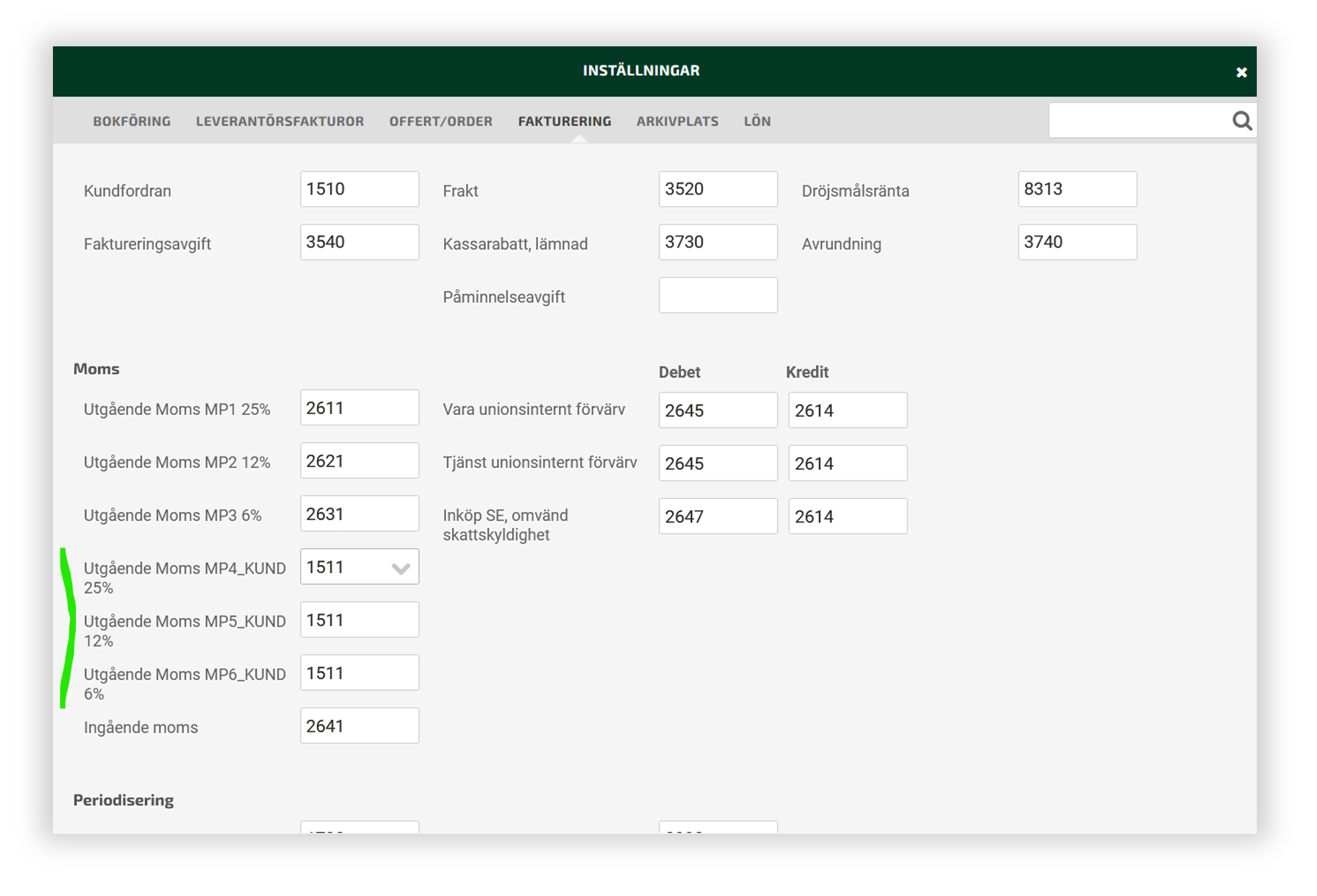This screenshot has width=1317, height=896.
Task: Open the Lön tab
Action: (x=757, y=121)
